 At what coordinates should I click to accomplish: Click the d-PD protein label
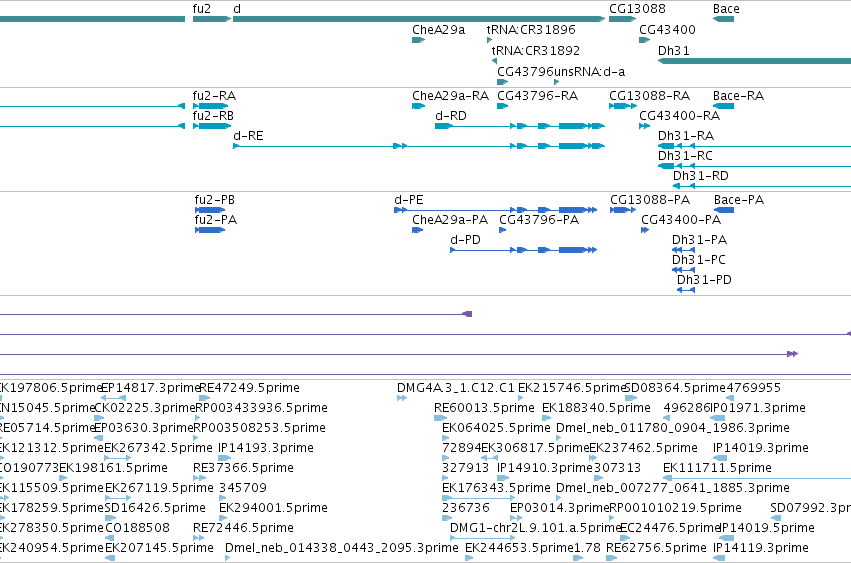(x=465, y=240)
